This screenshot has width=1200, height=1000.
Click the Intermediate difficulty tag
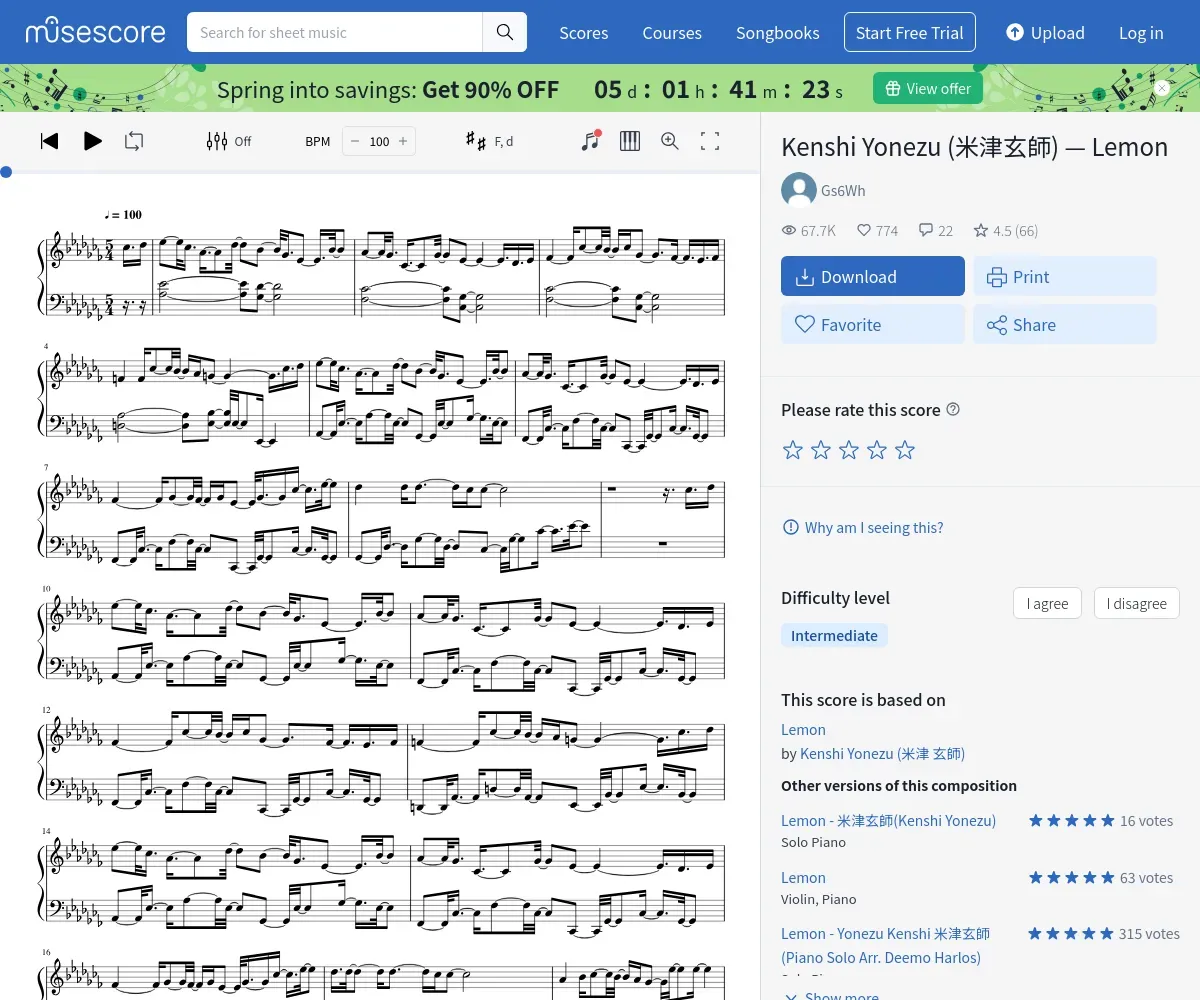[834, 635]
